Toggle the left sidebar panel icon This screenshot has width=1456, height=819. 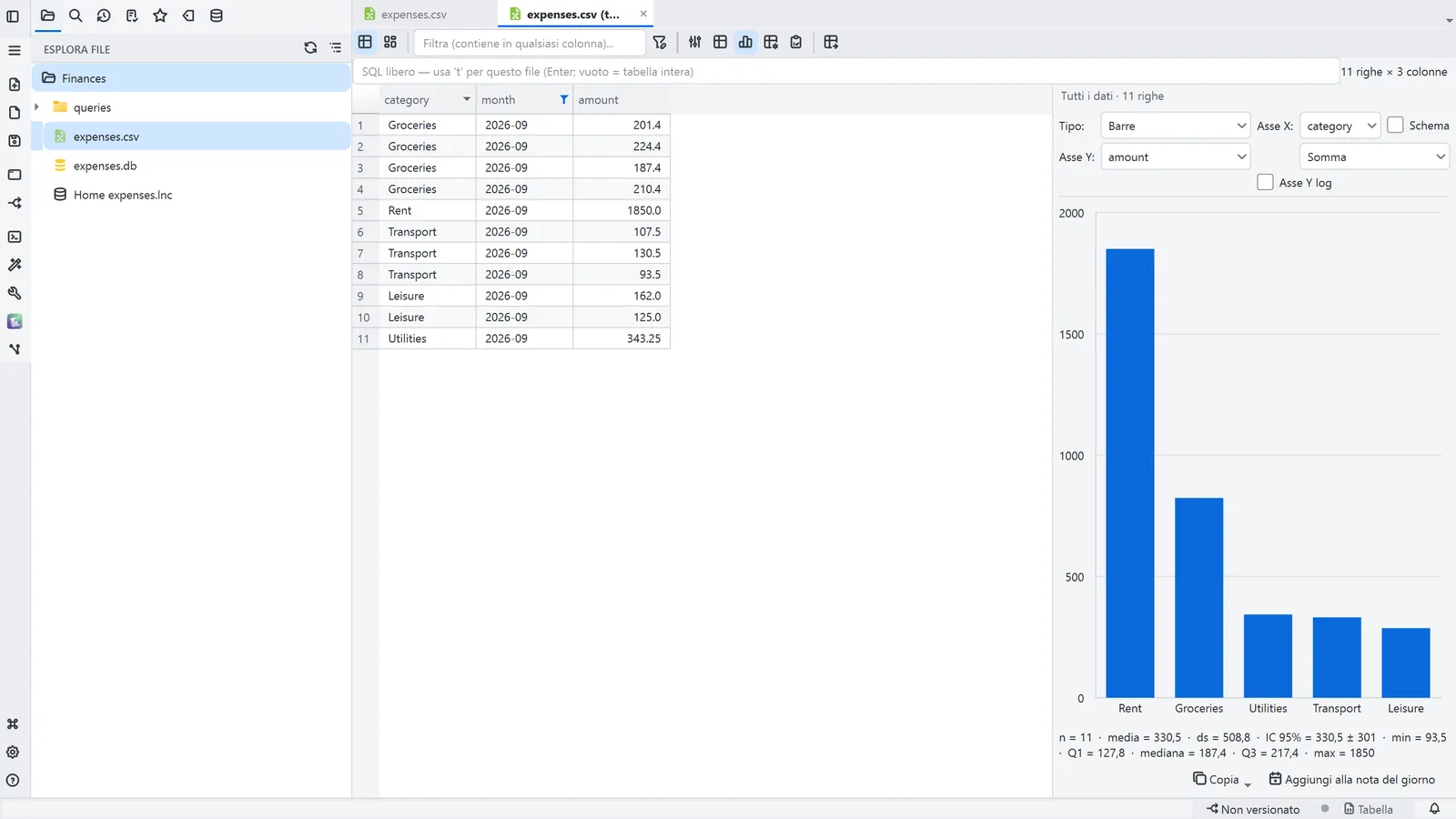(13, 16)
